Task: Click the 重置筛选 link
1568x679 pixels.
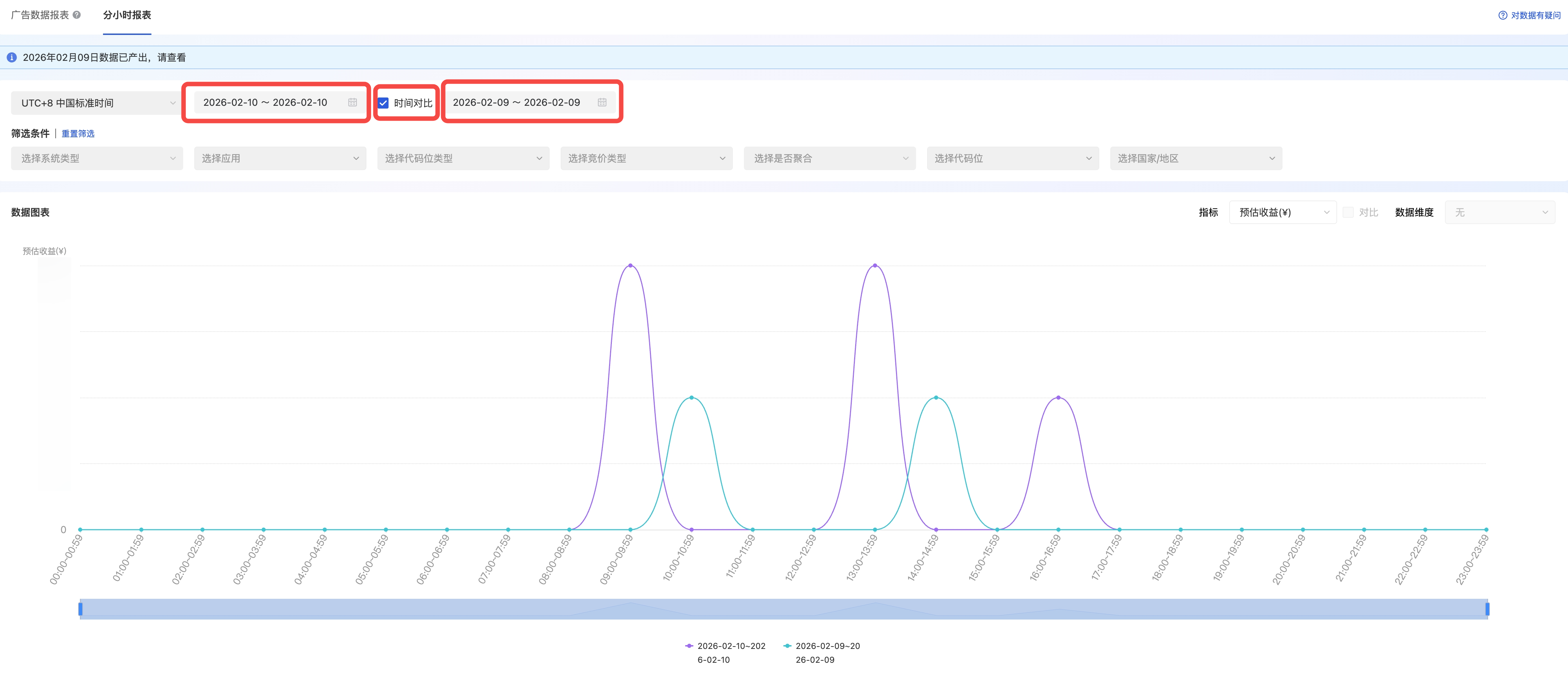Action: [x=78, y=133]
